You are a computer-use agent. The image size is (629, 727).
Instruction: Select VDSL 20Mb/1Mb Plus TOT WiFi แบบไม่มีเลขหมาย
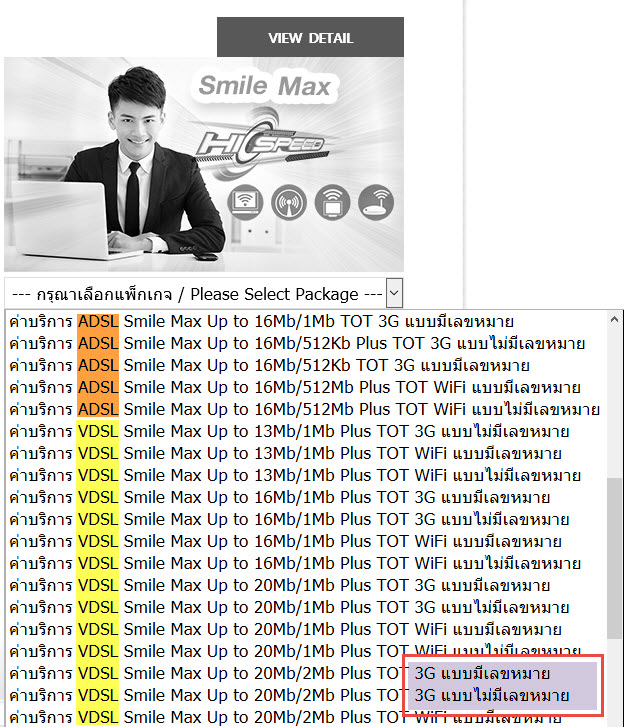[306, 652]
